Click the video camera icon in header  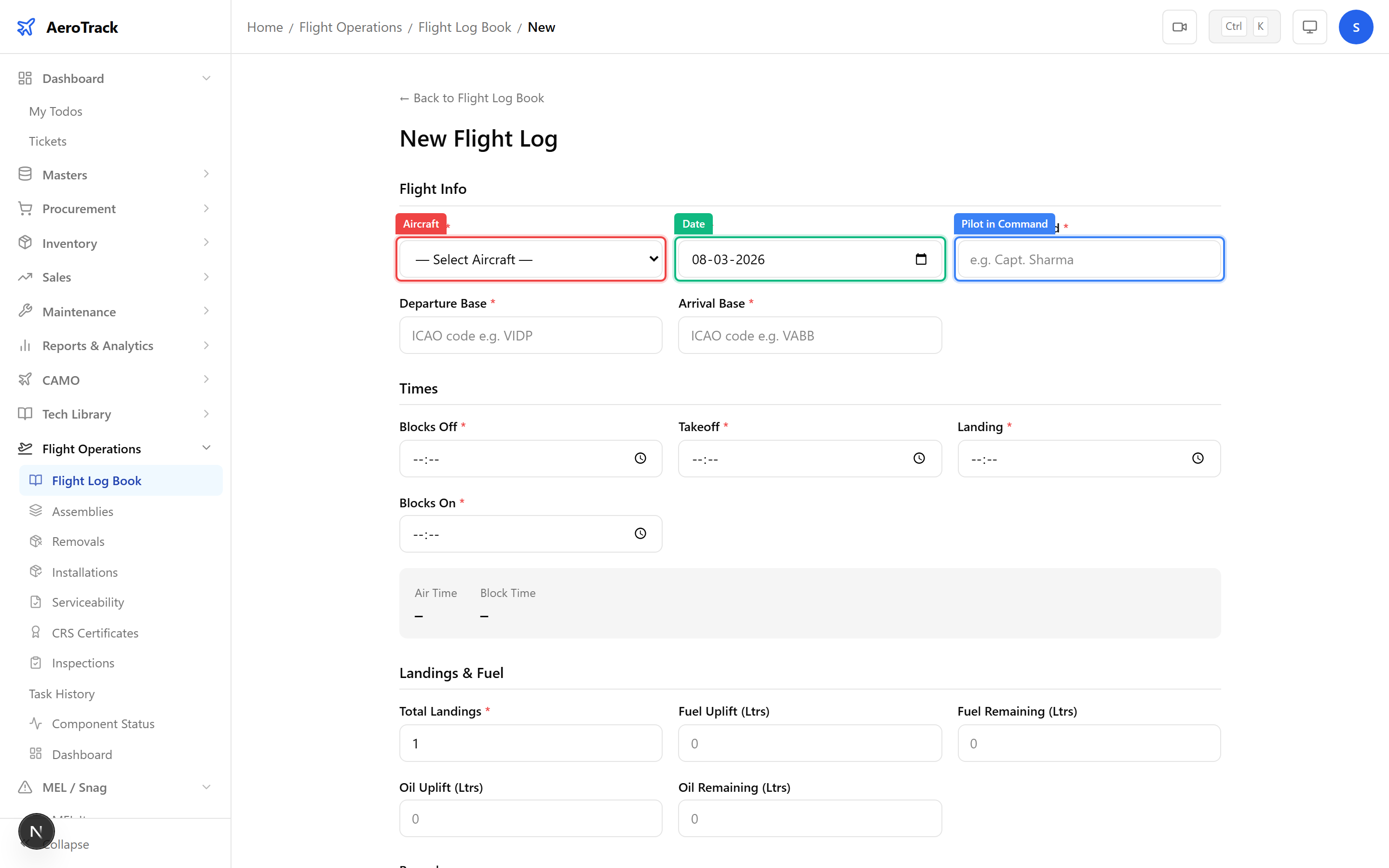pyautogui.click(x=1179, y=27)
